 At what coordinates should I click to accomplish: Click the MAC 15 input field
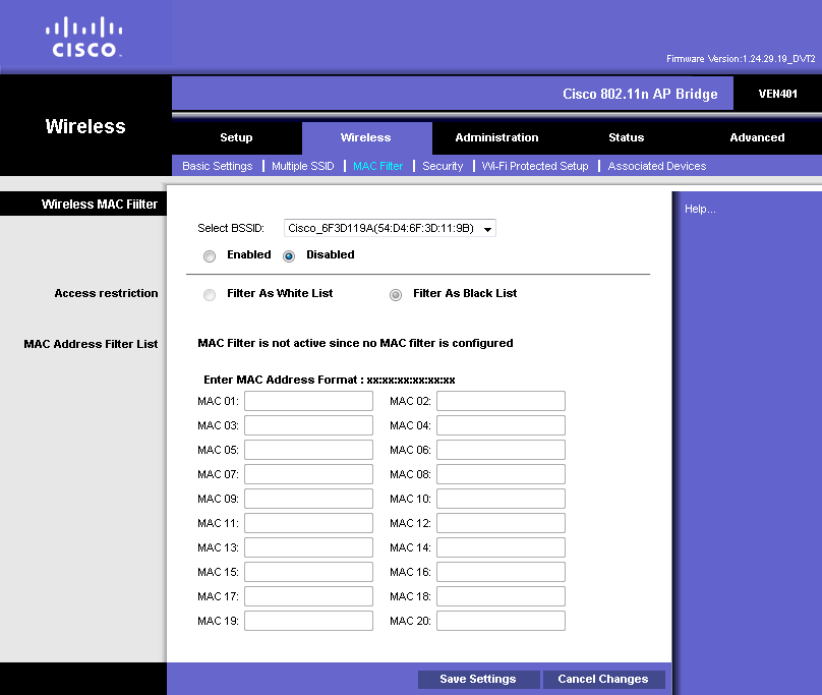(309, 572)
